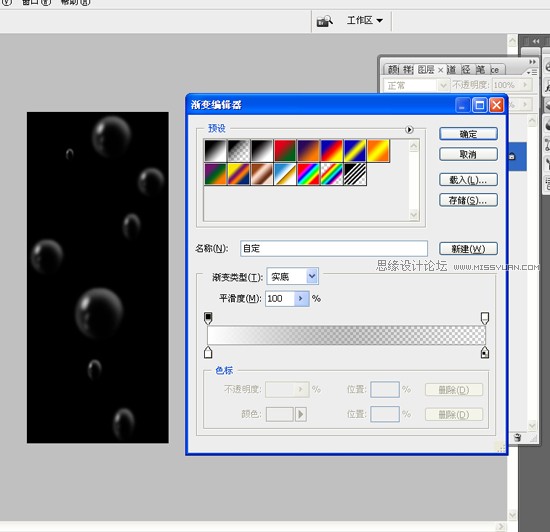Click the layer lock icon on blue row
Image resolution: width=550 pixels, height=532 pixels.
(x=512, y=156)
